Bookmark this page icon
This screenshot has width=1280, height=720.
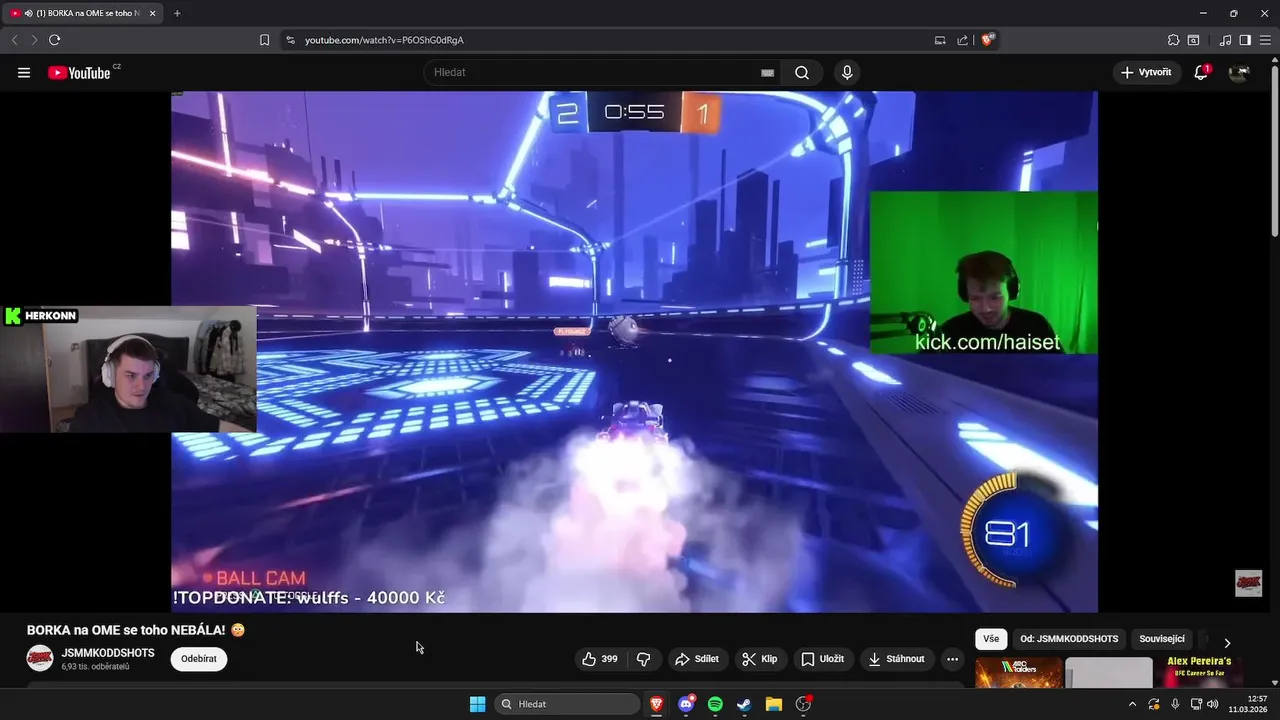coord(264,40)
